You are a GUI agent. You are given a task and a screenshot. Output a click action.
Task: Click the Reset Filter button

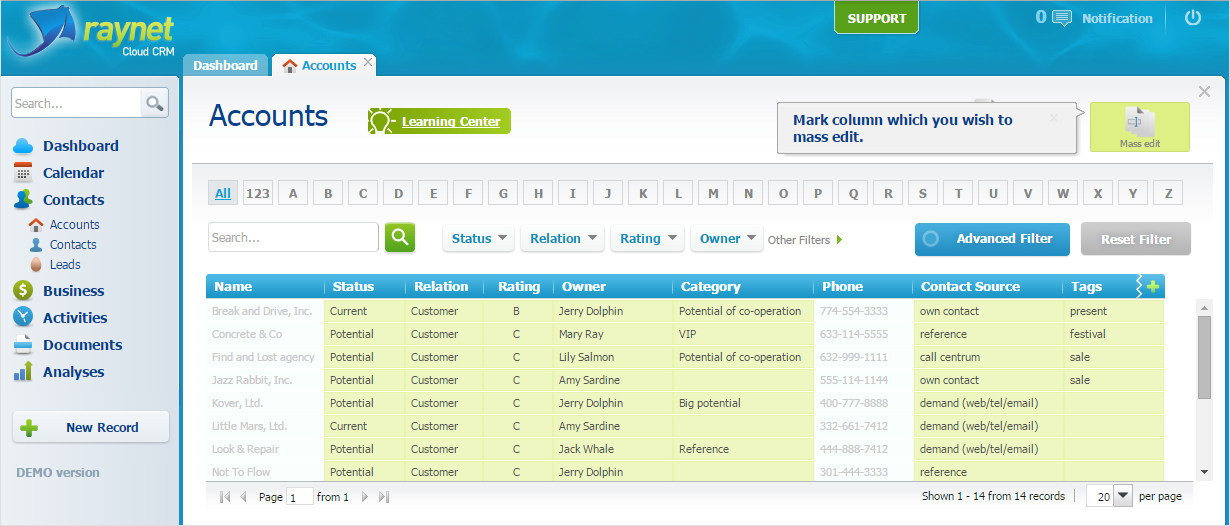pyautogui.click(x=1136, y=239)
